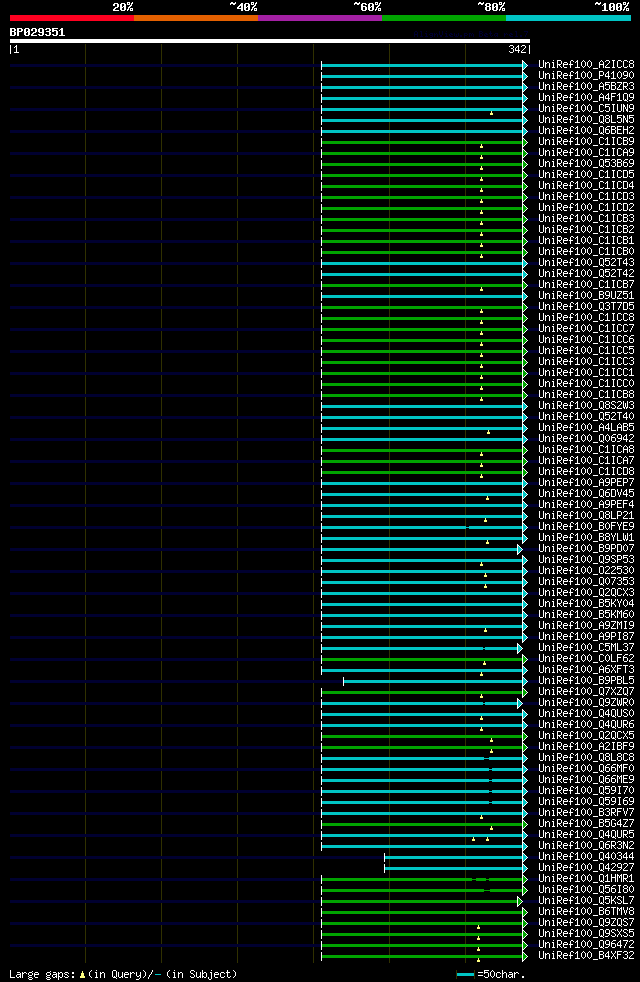Click the green alignment bar of UniRef100_B6TMV8
The width and height of the screenshot is (640, 982).
click(x=424, y=912)
